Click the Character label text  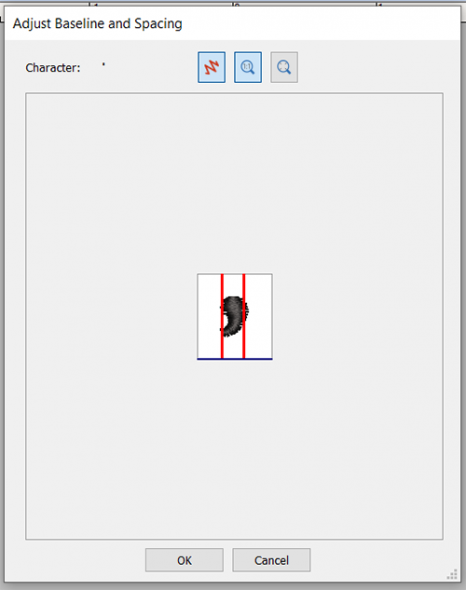(53, 68)
